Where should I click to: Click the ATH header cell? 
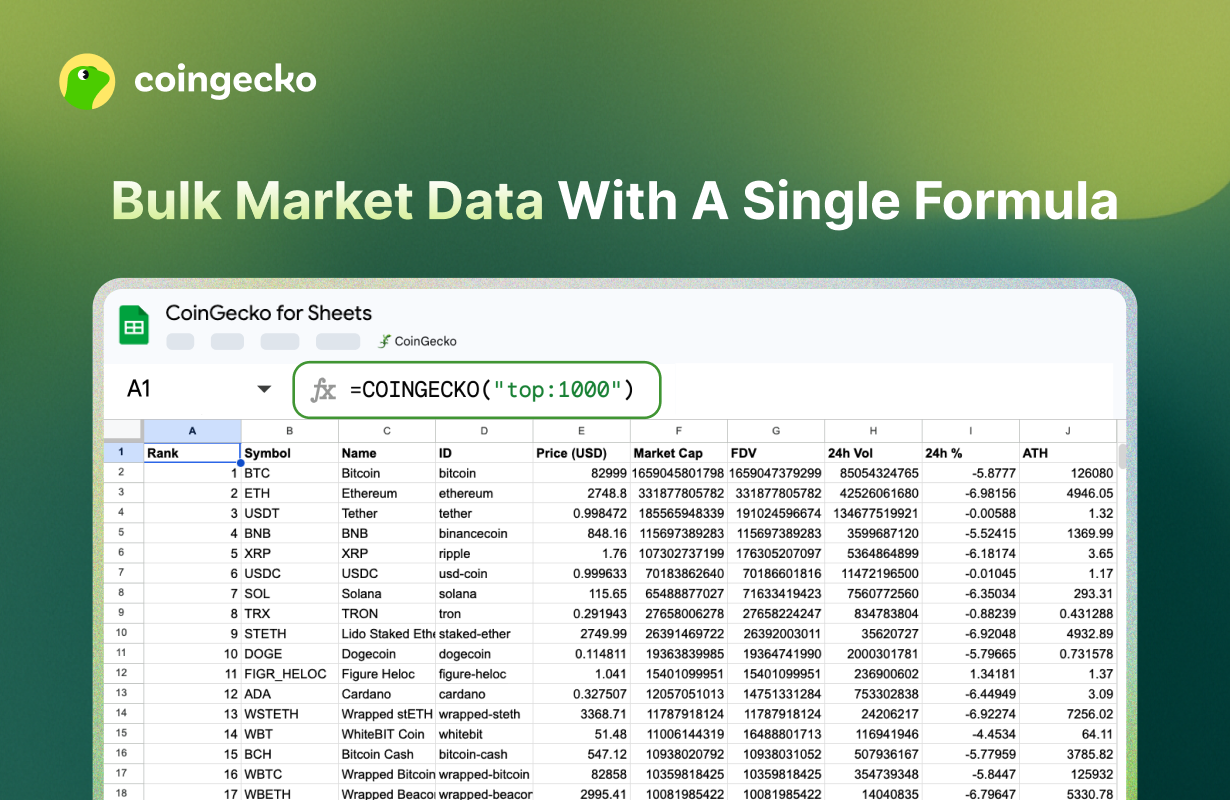[x=1067, y=453]
